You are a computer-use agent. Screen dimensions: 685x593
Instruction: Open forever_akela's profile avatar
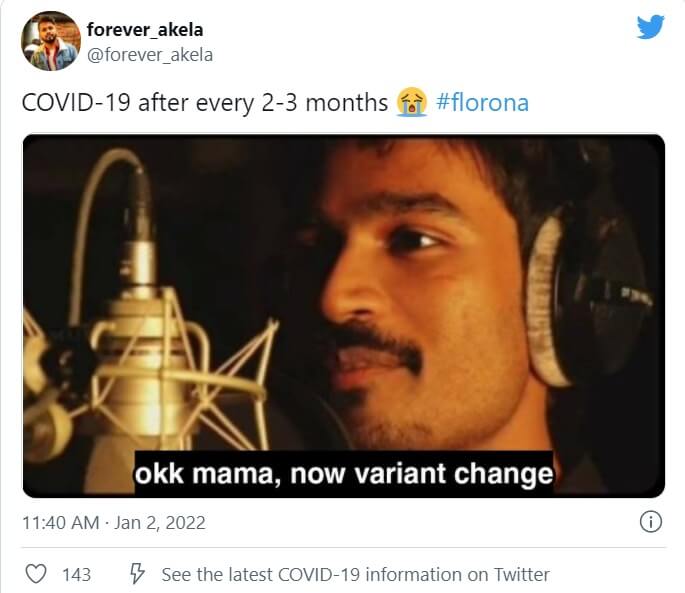click(51, 41)
